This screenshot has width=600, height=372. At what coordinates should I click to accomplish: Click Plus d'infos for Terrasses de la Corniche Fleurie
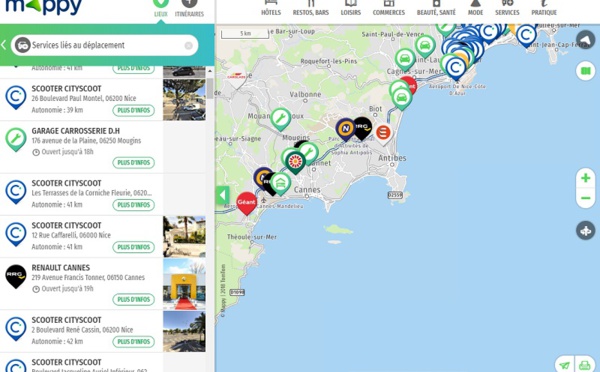[134, 205]
